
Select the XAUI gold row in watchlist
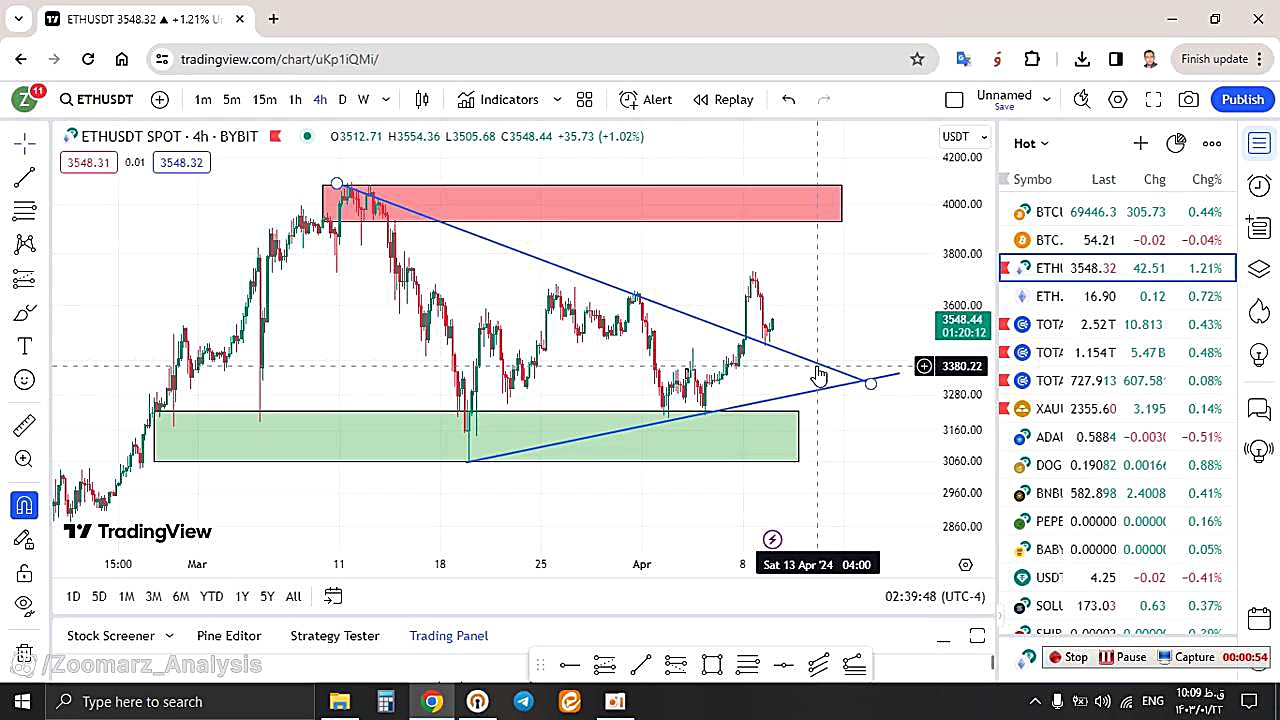coord(1118,409)
